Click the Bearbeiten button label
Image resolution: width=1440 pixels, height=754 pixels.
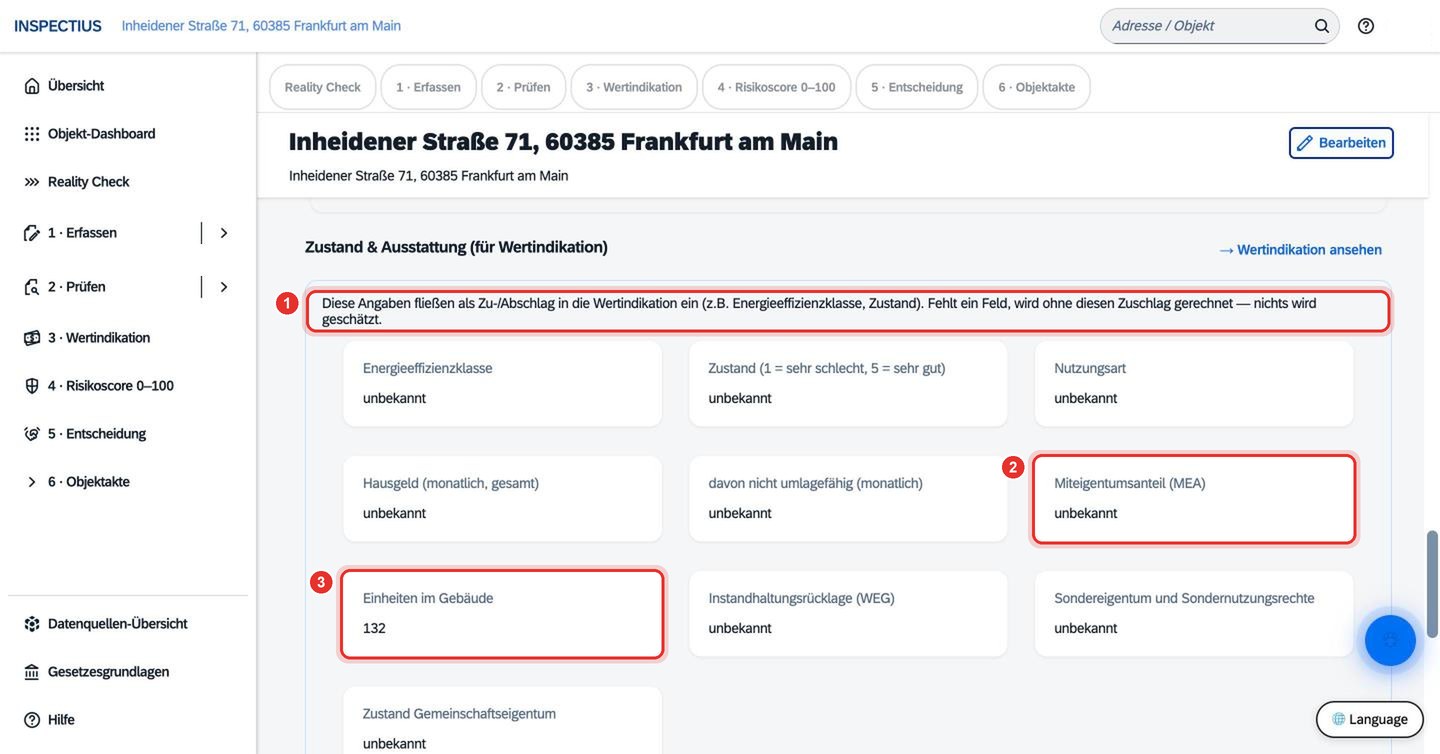[1352, 143]
